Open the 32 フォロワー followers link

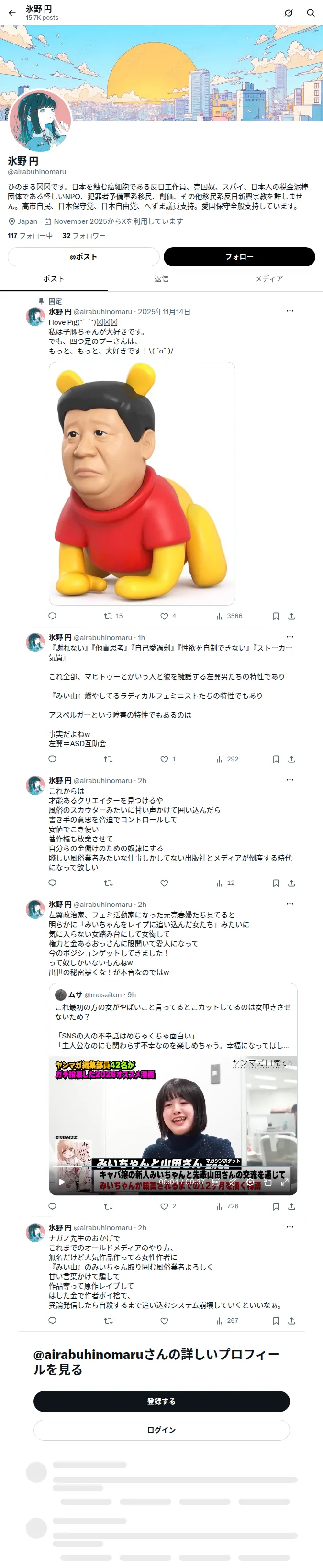pyautogui.click(x=84, y=235)
